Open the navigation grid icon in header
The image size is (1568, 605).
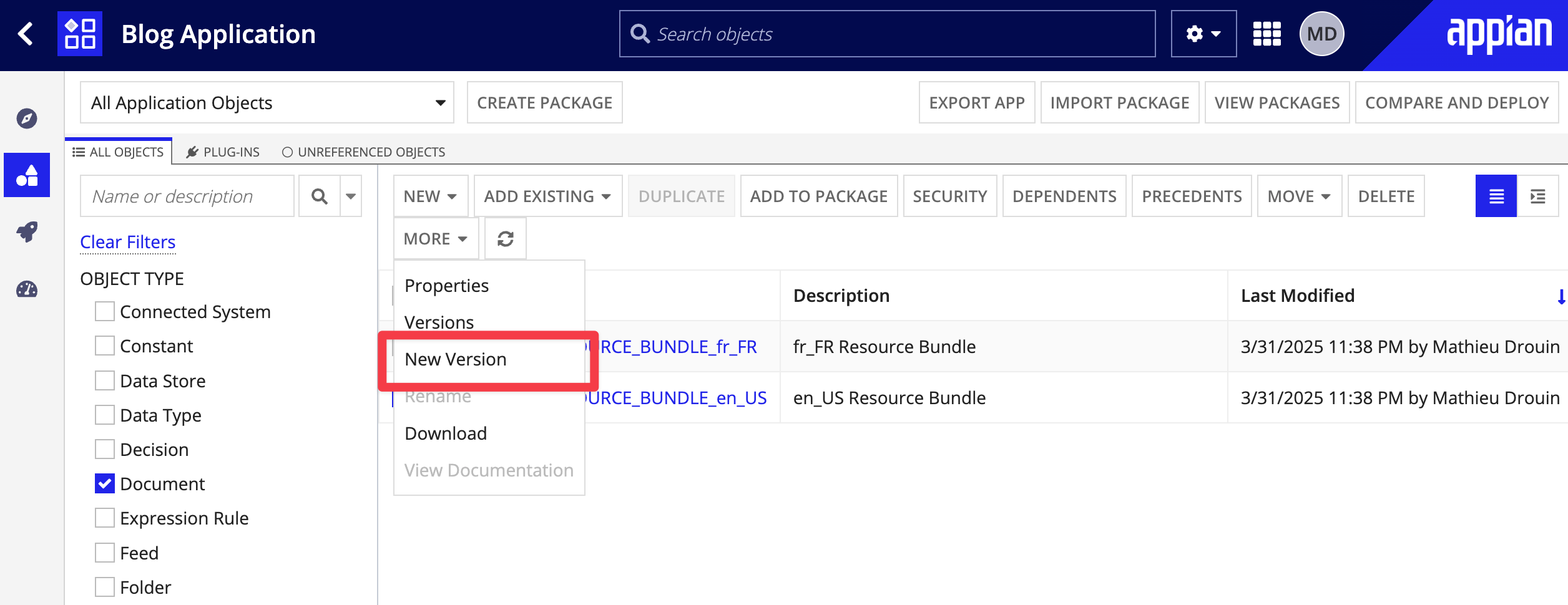point(1267,34)
